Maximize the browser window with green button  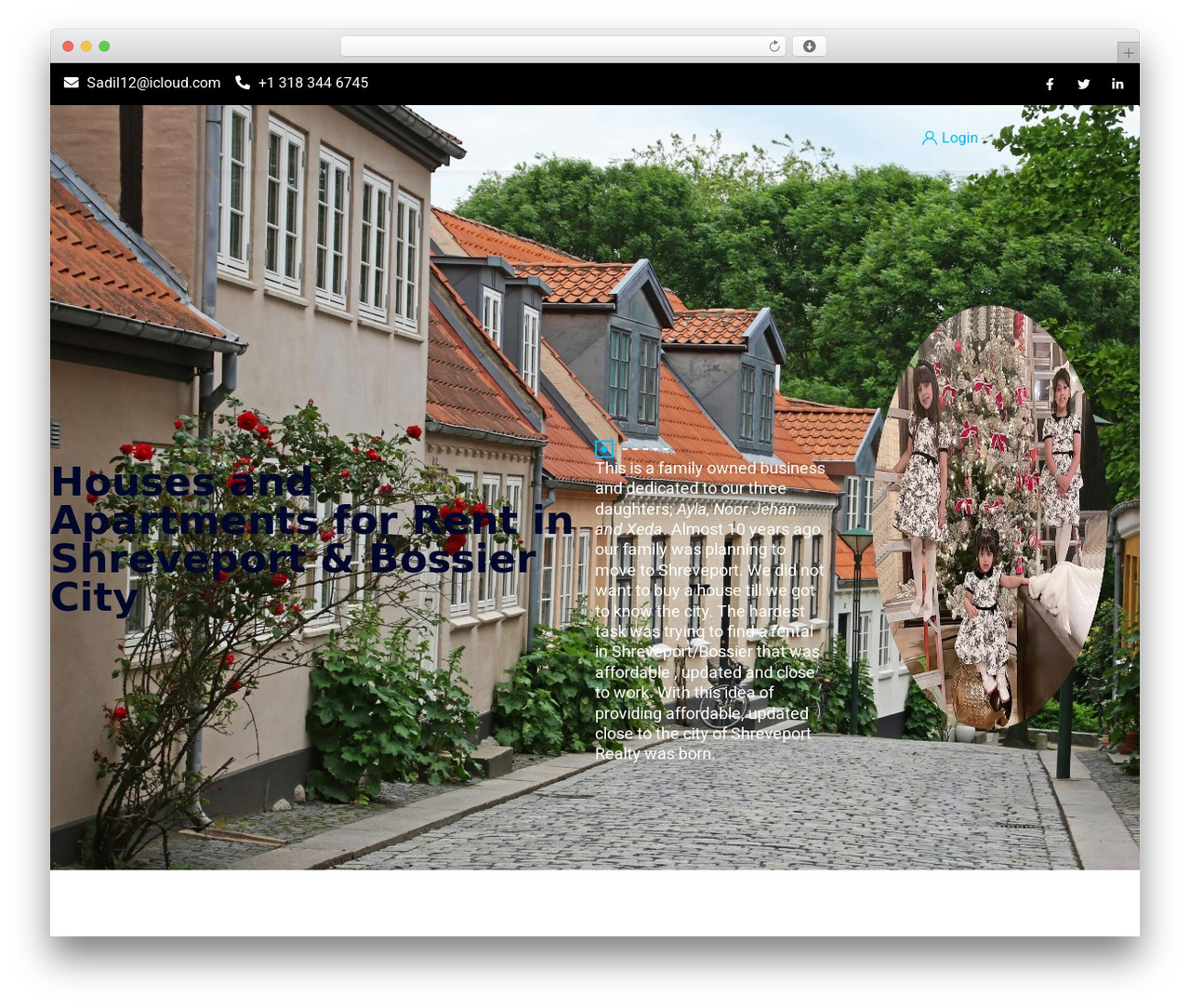[x=104, y=46]
